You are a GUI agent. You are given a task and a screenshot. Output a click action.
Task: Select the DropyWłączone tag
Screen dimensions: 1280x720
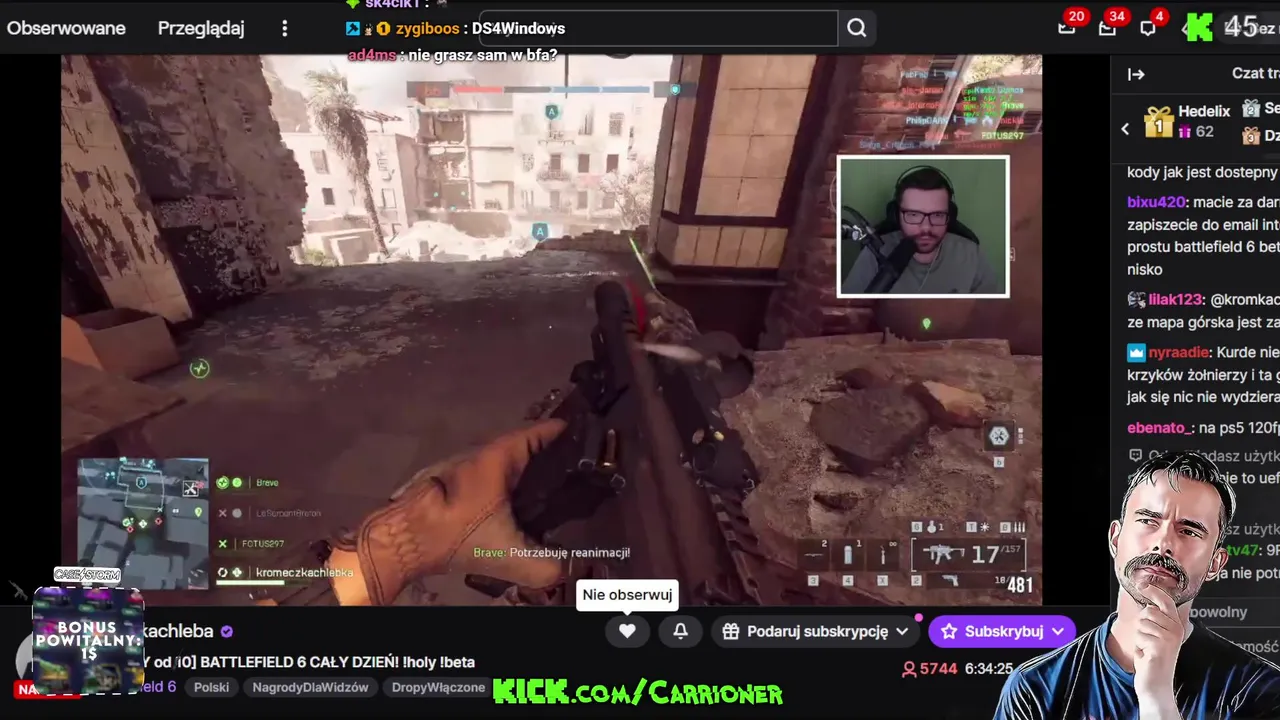click(438, 687)
